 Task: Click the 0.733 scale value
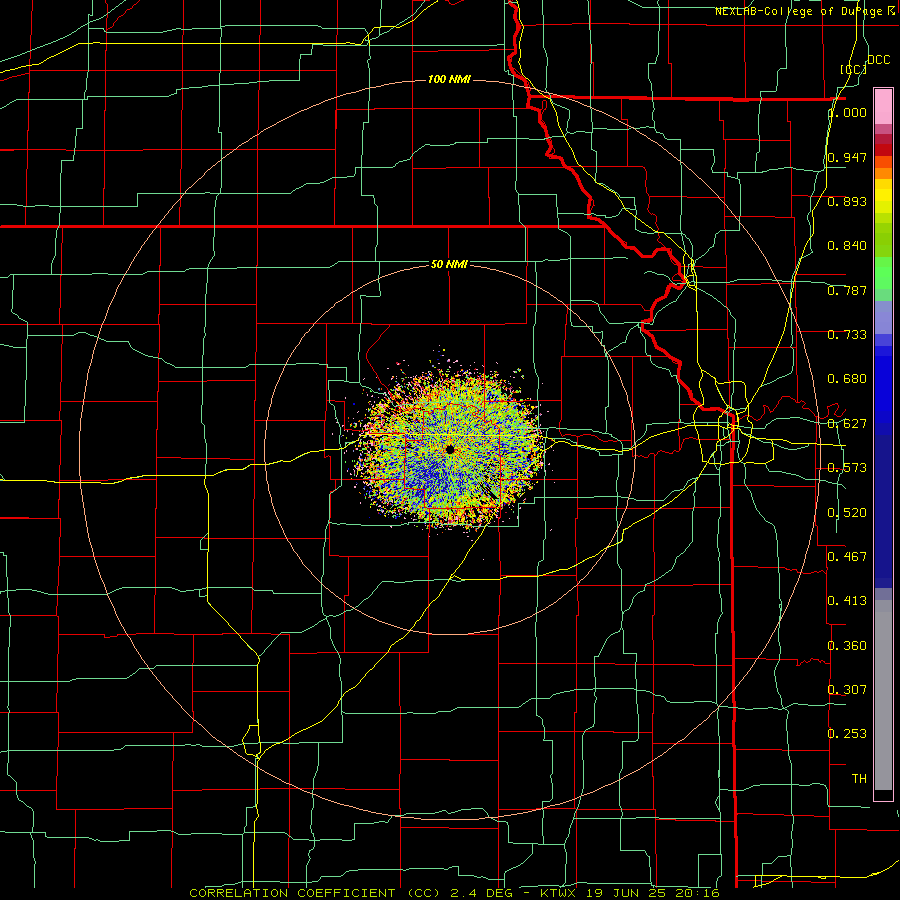coord(847,335)
